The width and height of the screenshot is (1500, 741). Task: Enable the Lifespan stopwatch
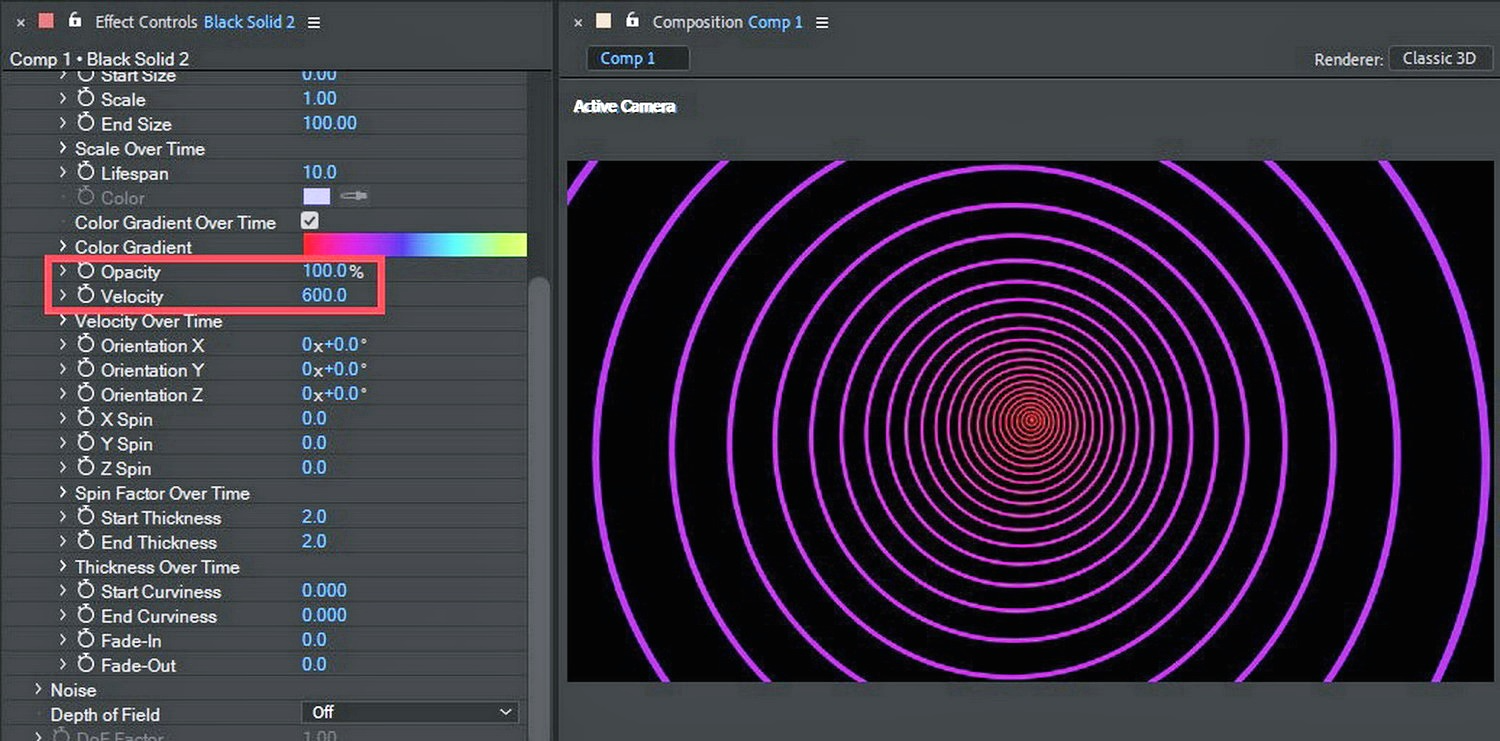click(86, 173)
